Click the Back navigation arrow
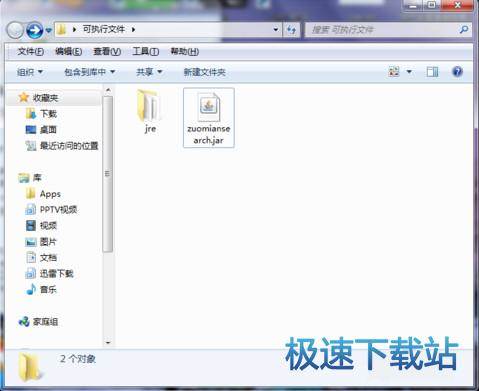The width and height of the screenshot is (479, 391). click(15, 30)
